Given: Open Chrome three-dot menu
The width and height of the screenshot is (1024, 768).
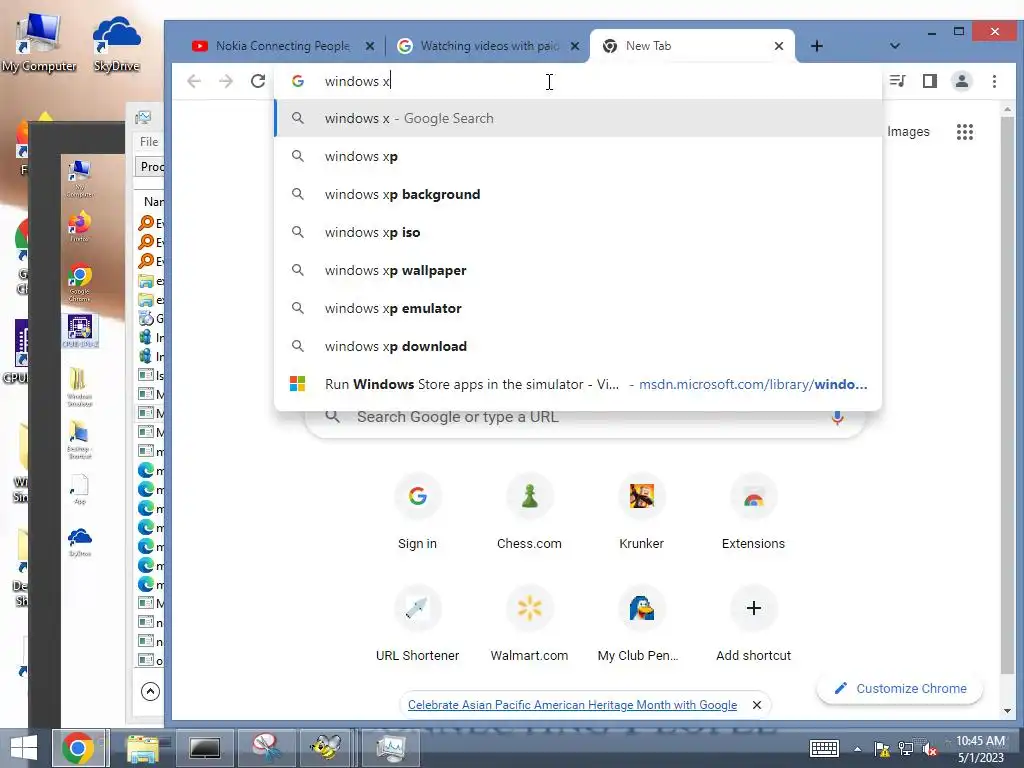Looking at the screenshot, I should click(994, 81).
